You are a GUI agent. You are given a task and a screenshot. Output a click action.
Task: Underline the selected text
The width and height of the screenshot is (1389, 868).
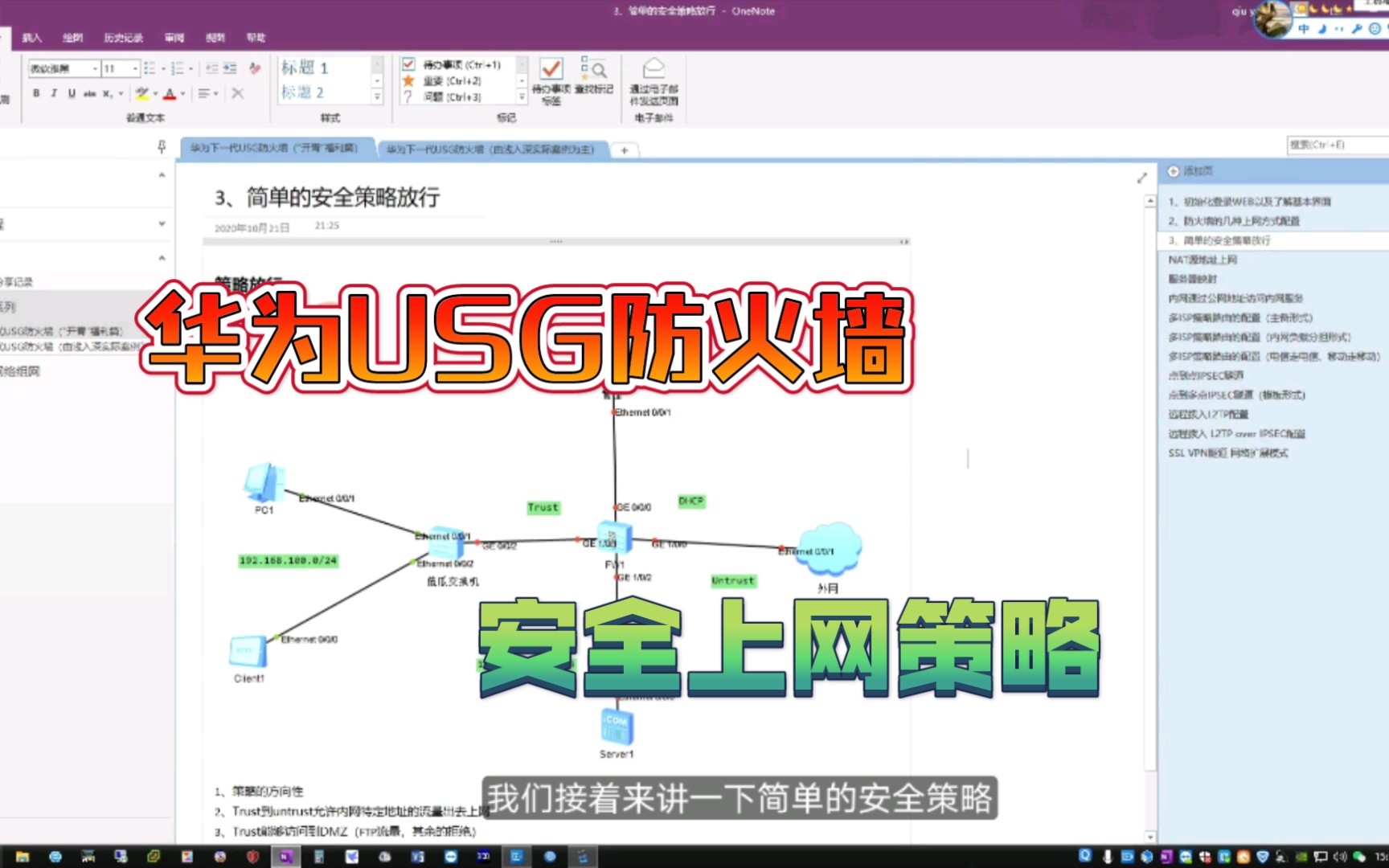click(71, 93)
